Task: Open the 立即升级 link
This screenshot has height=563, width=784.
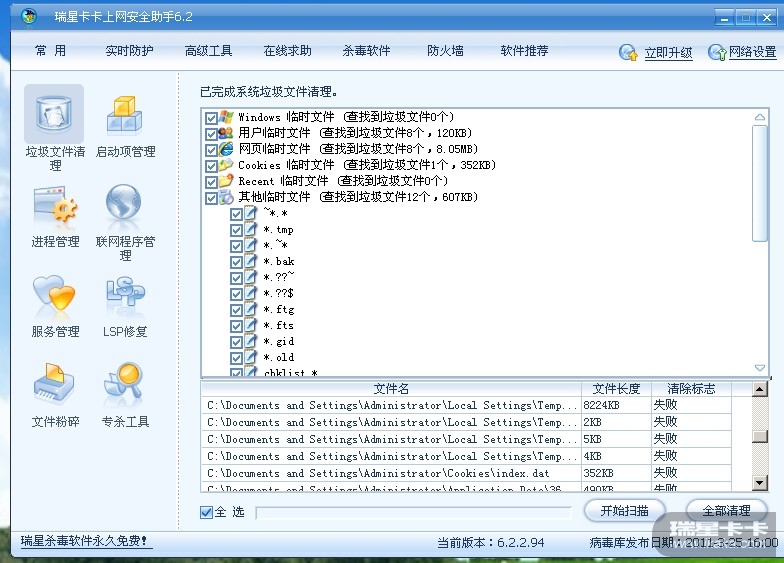Action: point(668,52)
